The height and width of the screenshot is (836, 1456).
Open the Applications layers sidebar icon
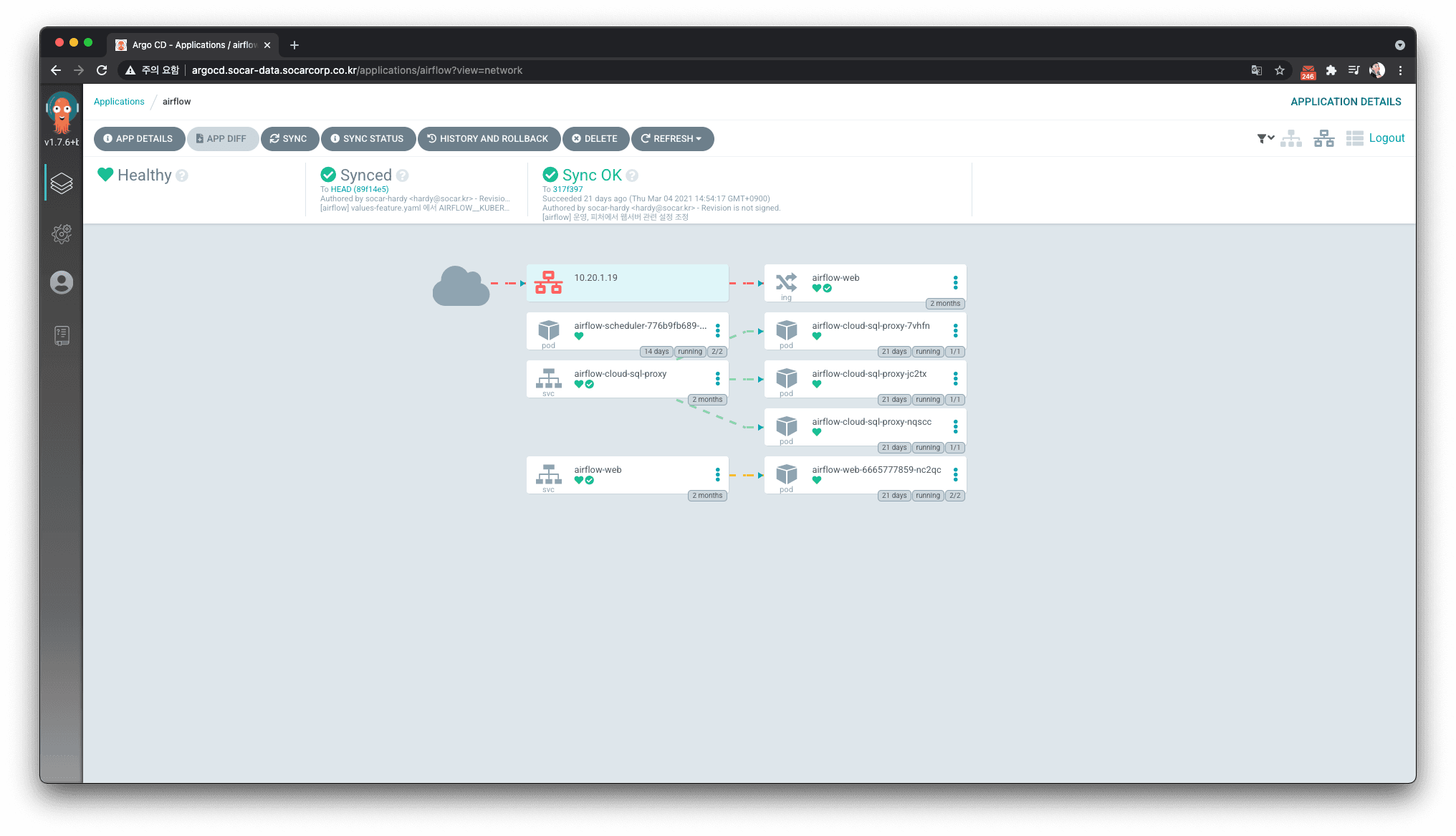[x=62, y=183]
